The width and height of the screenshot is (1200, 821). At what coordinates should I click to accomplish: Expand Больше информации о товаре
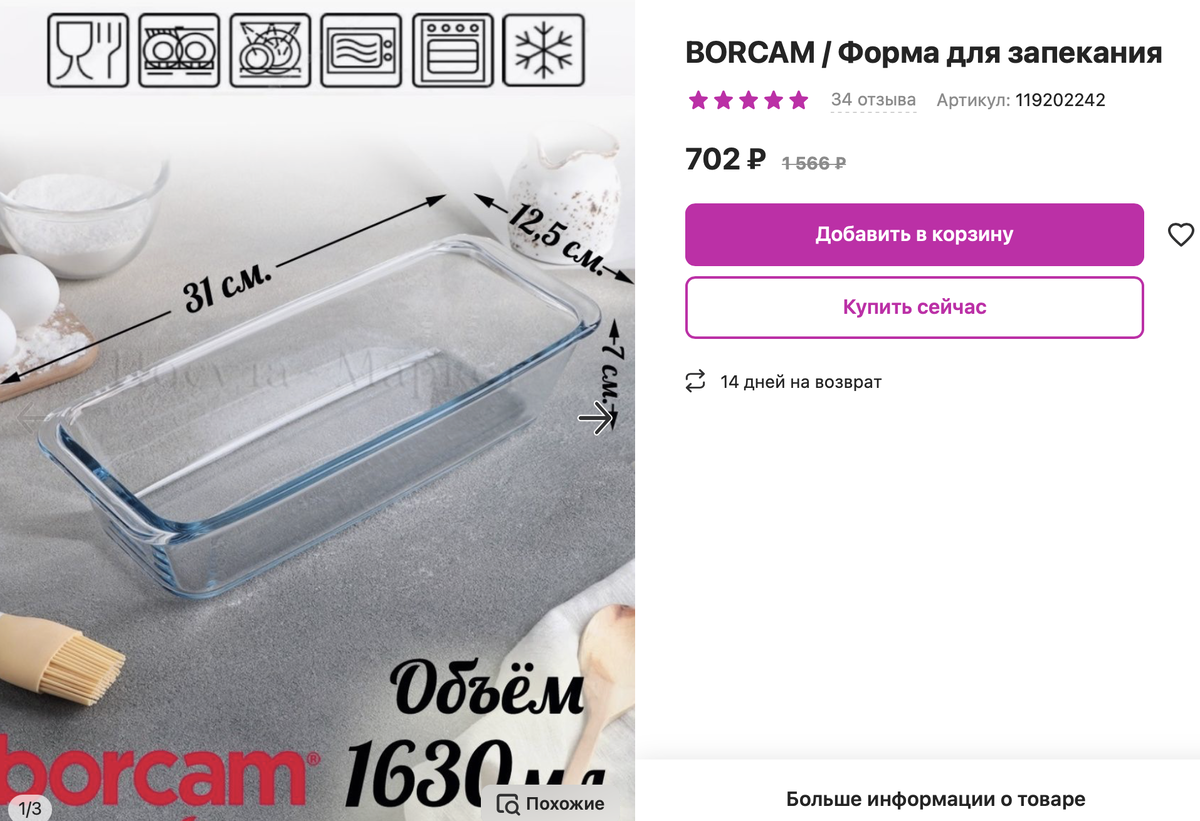click(x=935, y=799)
